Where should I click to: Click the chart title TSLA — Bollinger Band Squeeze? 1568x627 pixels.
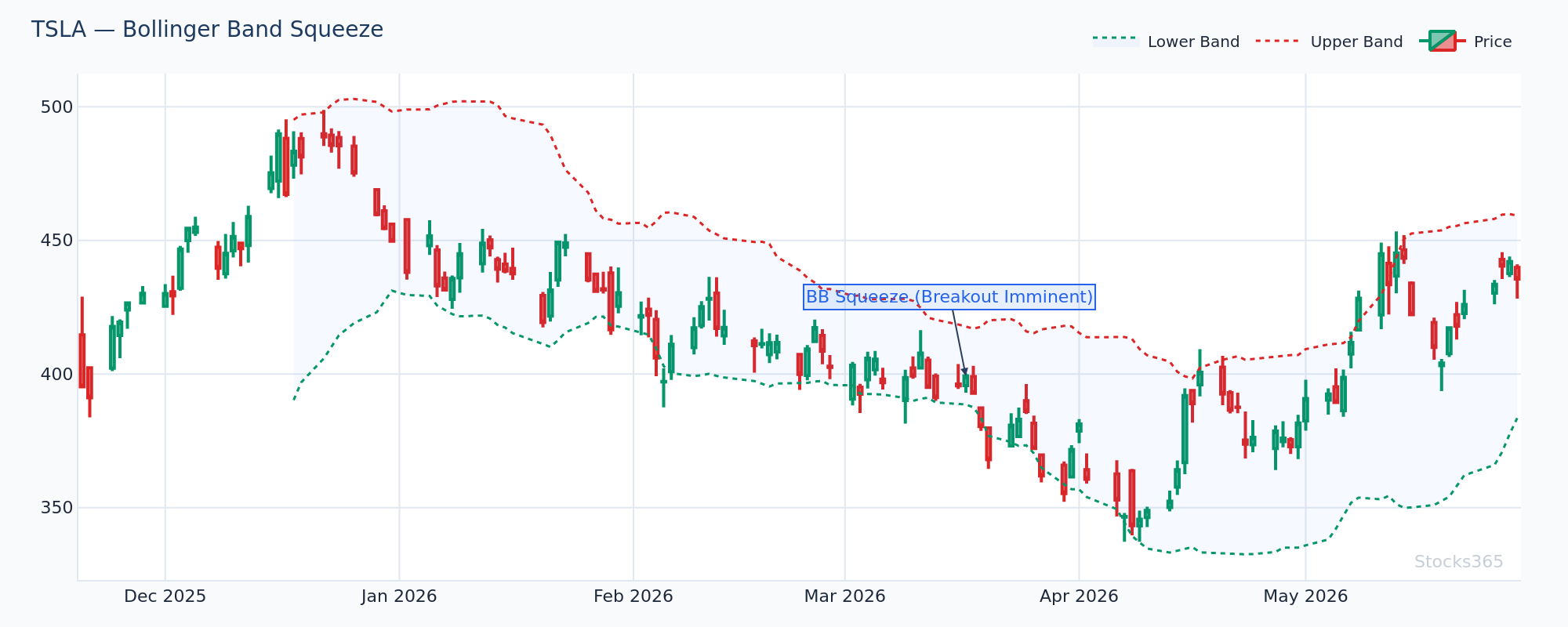207,30
